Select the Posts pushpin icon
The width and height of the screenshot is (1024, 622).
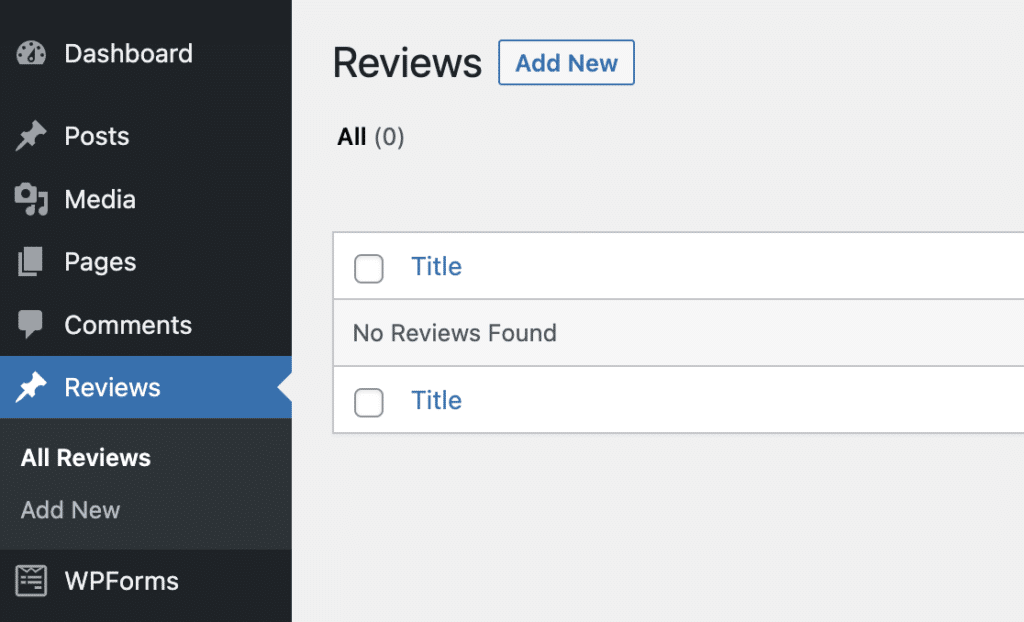click(x=31, y=135)
